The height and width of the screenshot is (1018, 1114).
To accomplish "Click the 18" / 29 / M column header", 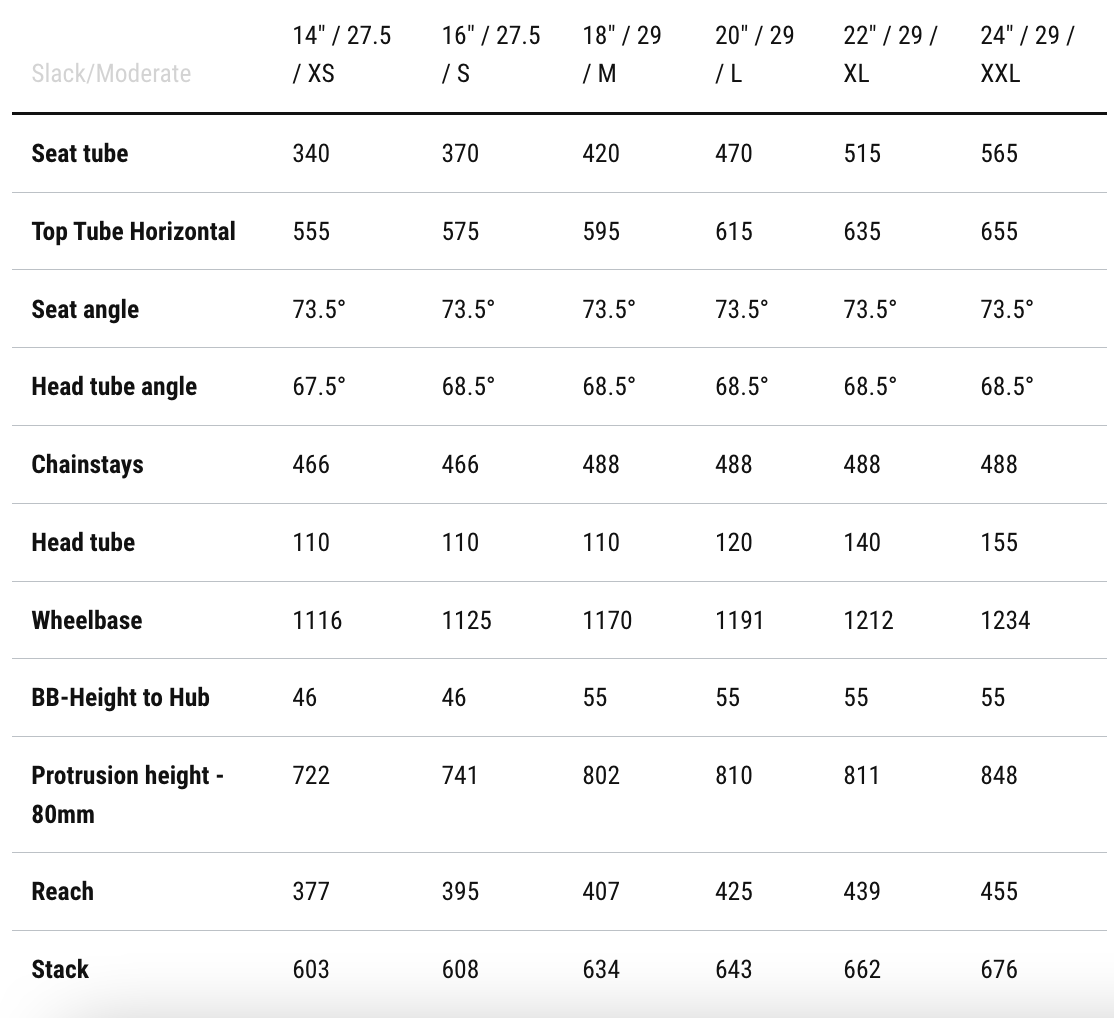I will click(x=622, y=55).
